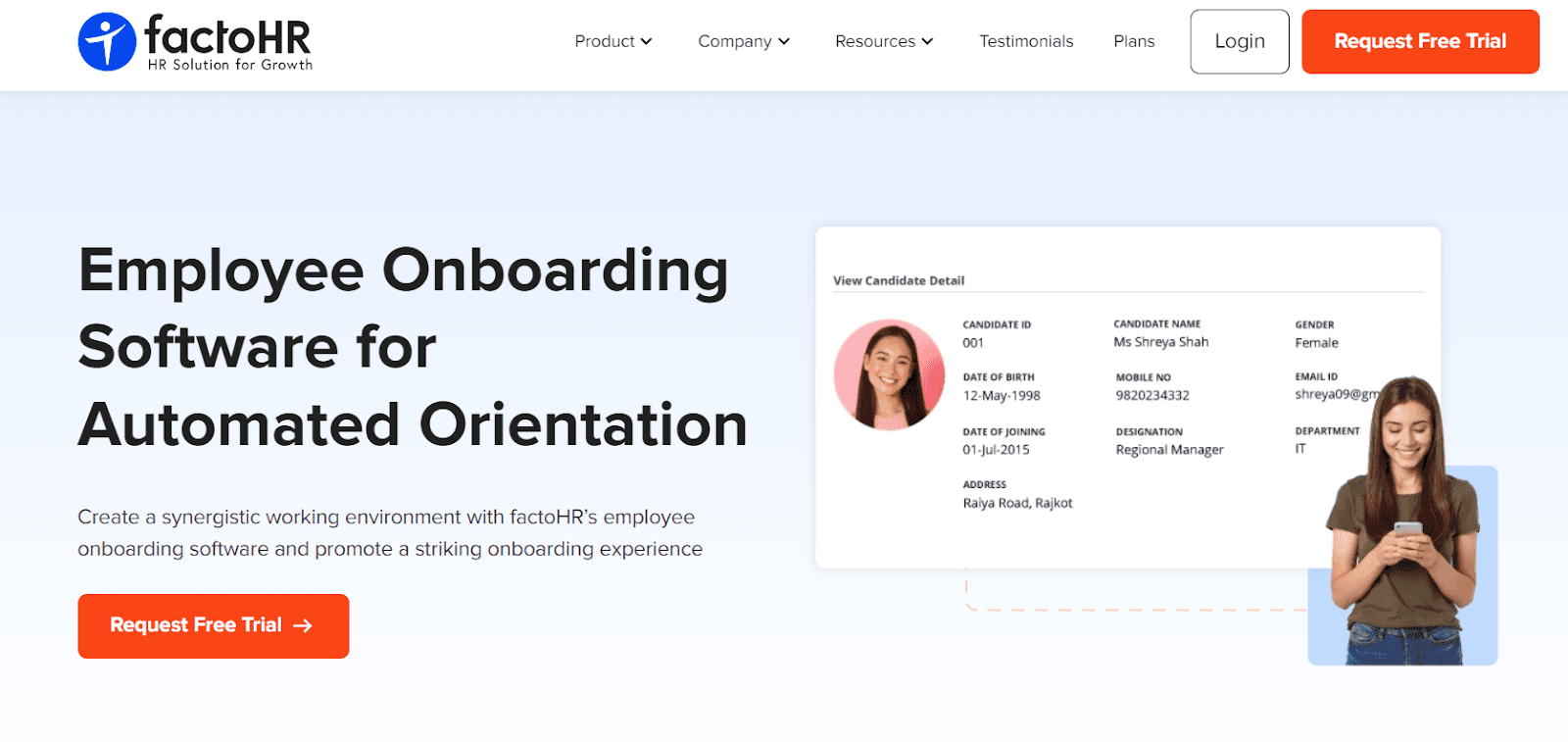Click the candidate profile photo
Image resolution: width=1568 pixels, height=742 pixels.
point(890,374)
